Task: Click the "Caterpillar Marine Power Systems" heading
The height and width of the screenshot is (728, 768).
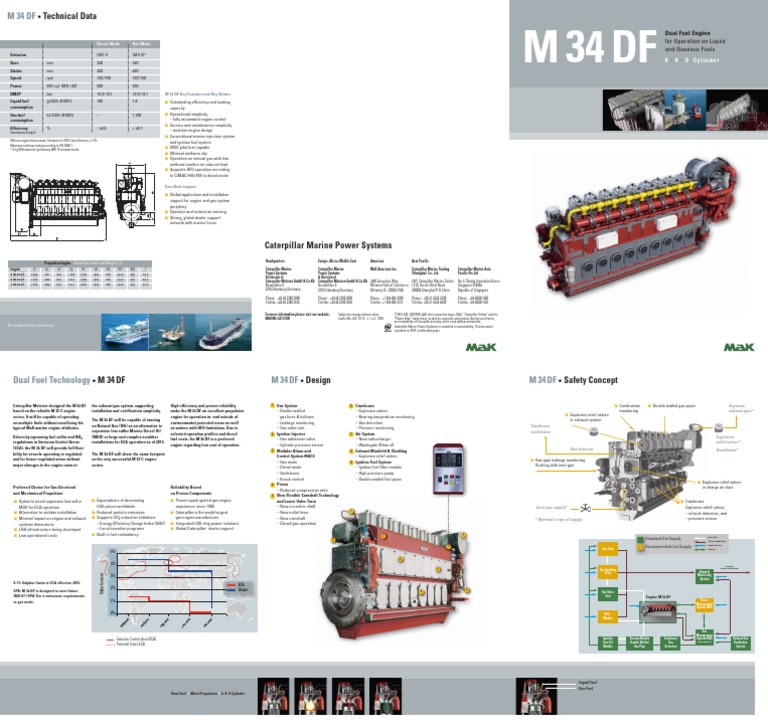Action: (x=328, y=245)
